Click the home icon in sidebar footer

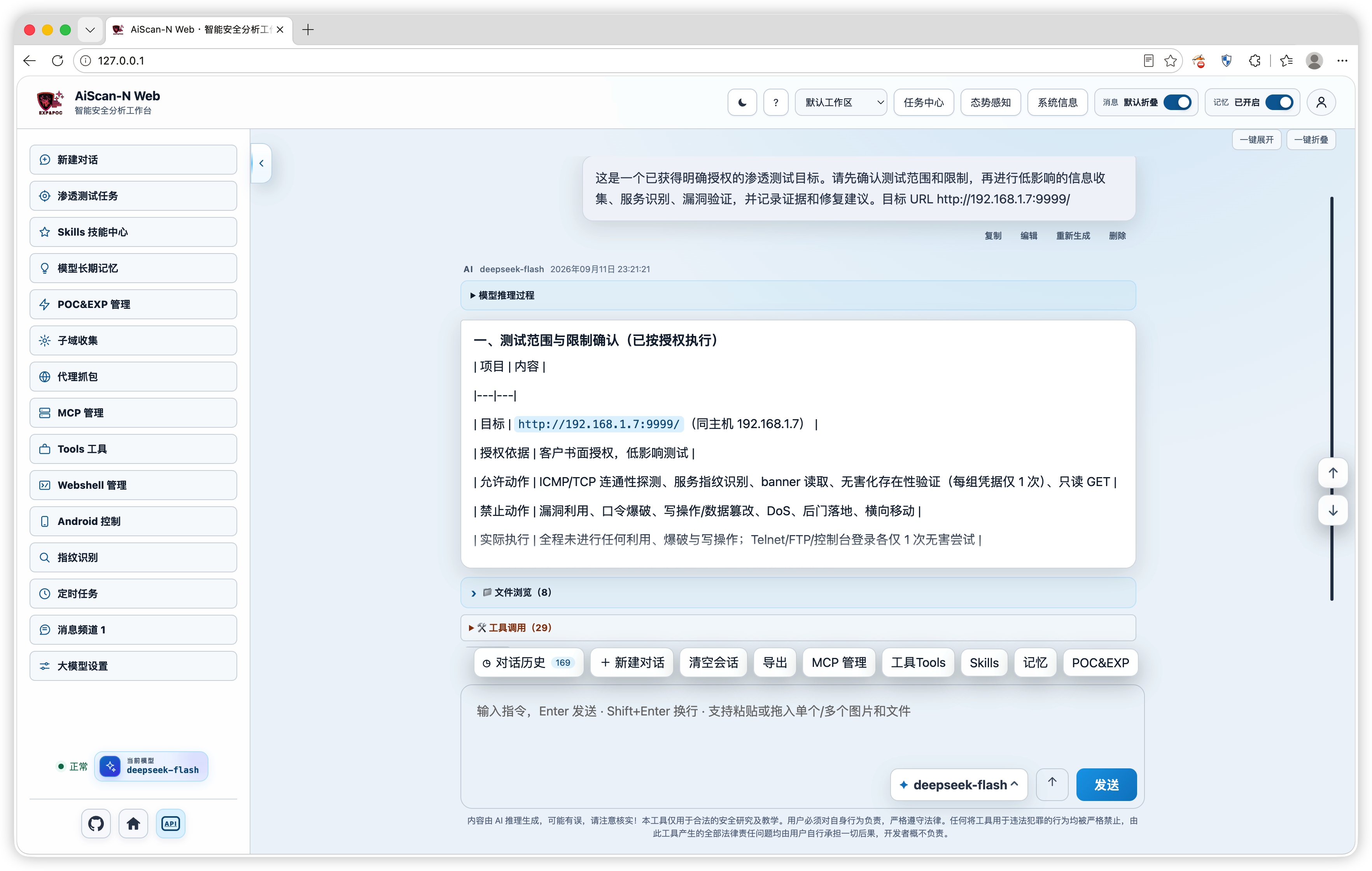tap(133, 823)
